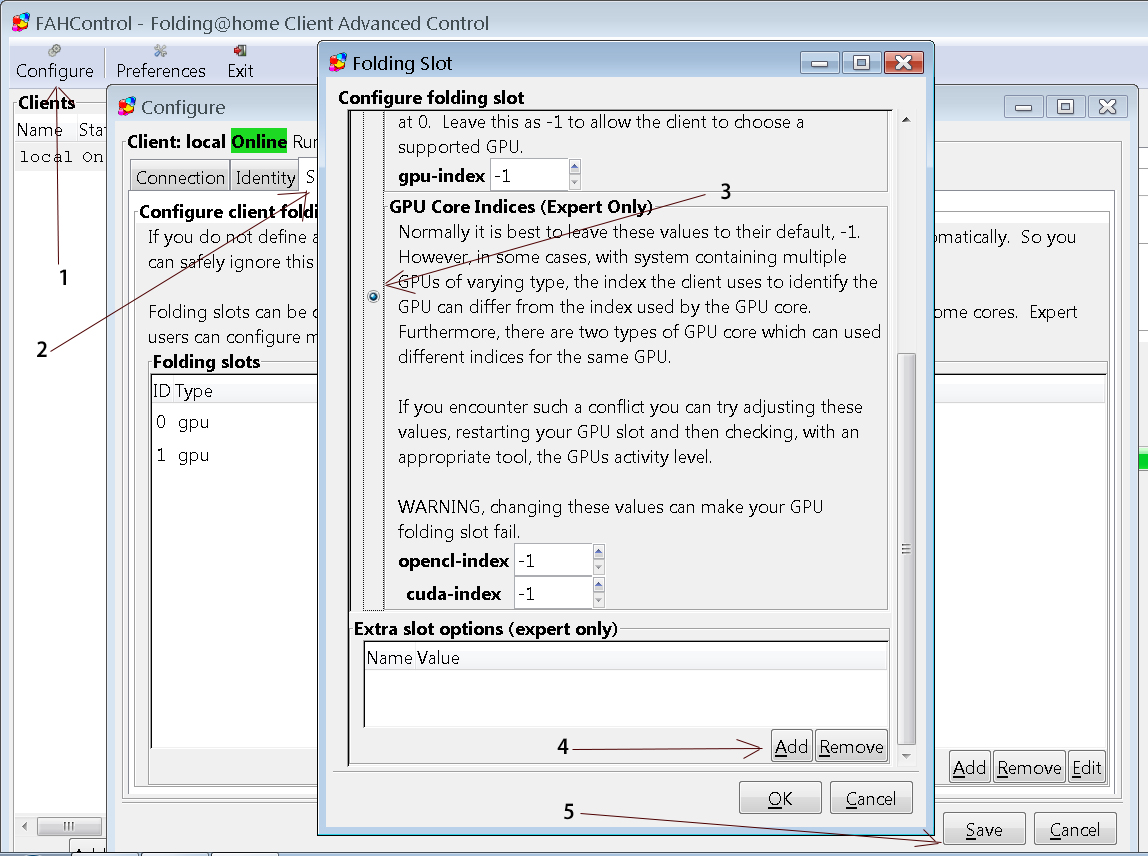Add a new folding slot in Configure
This screenshot has height=856, width=1148.
click(x=970, y=767)
